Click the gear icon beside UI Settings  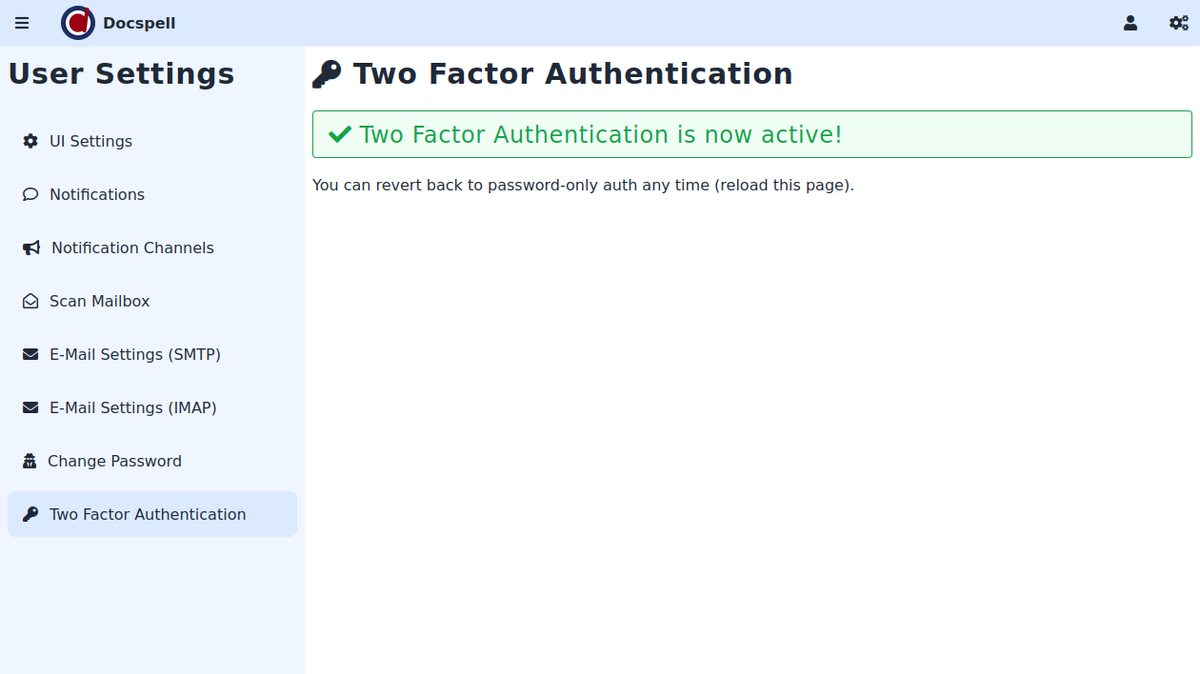30,141
